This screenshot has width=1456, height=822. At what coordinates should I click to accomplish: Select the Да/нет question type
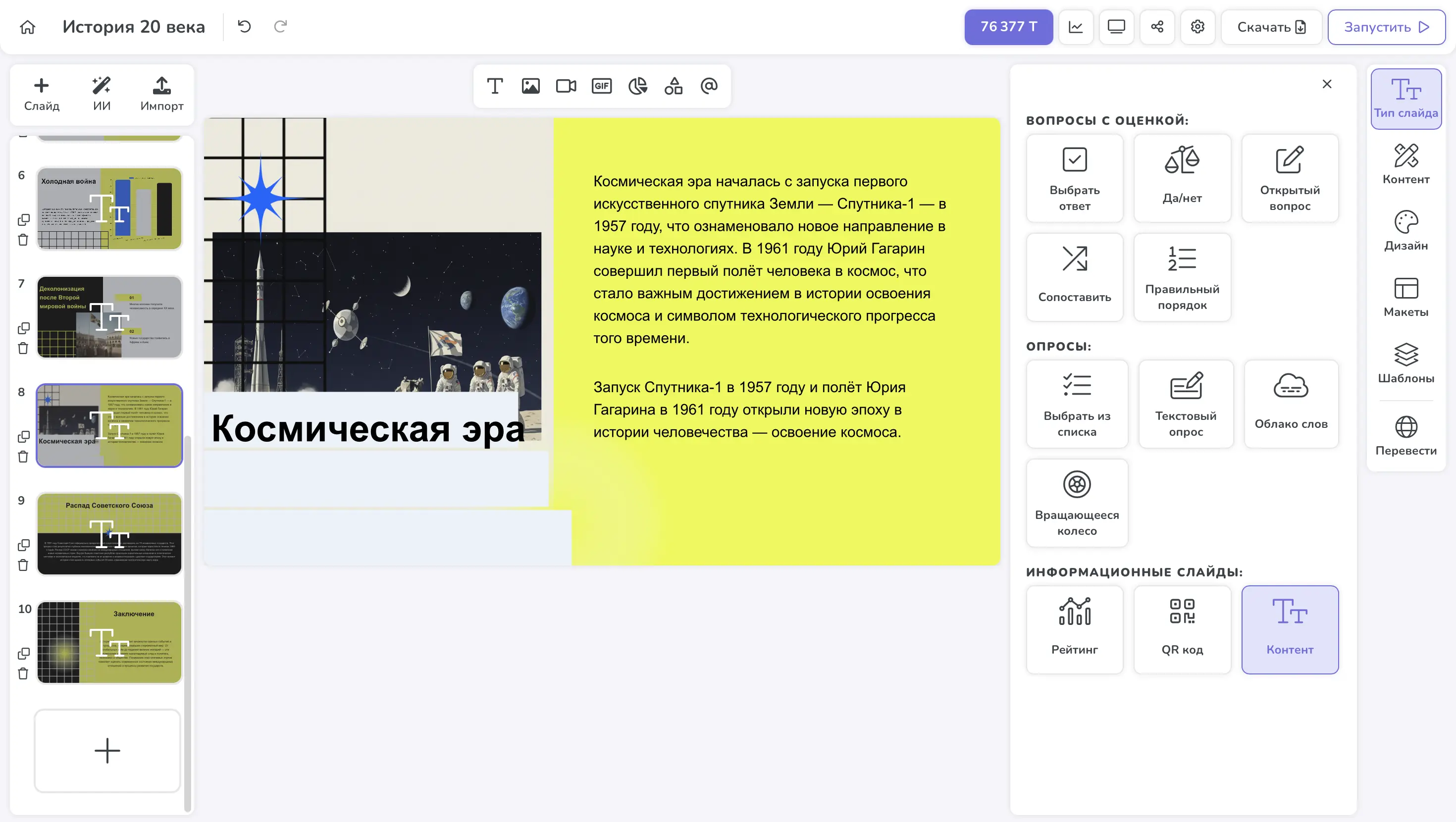click(1182, 177)
